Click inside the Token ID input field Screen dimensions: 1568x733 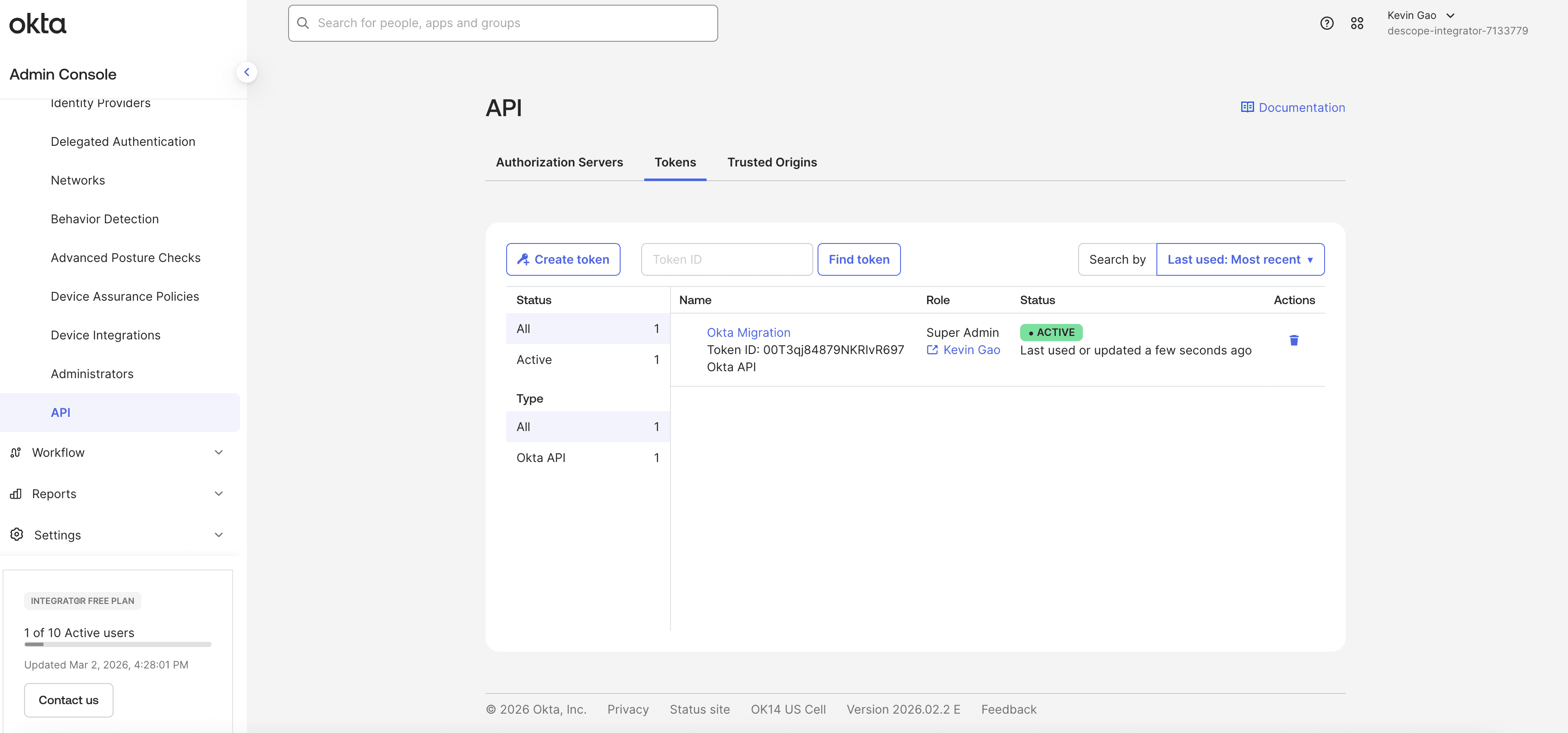726,259
